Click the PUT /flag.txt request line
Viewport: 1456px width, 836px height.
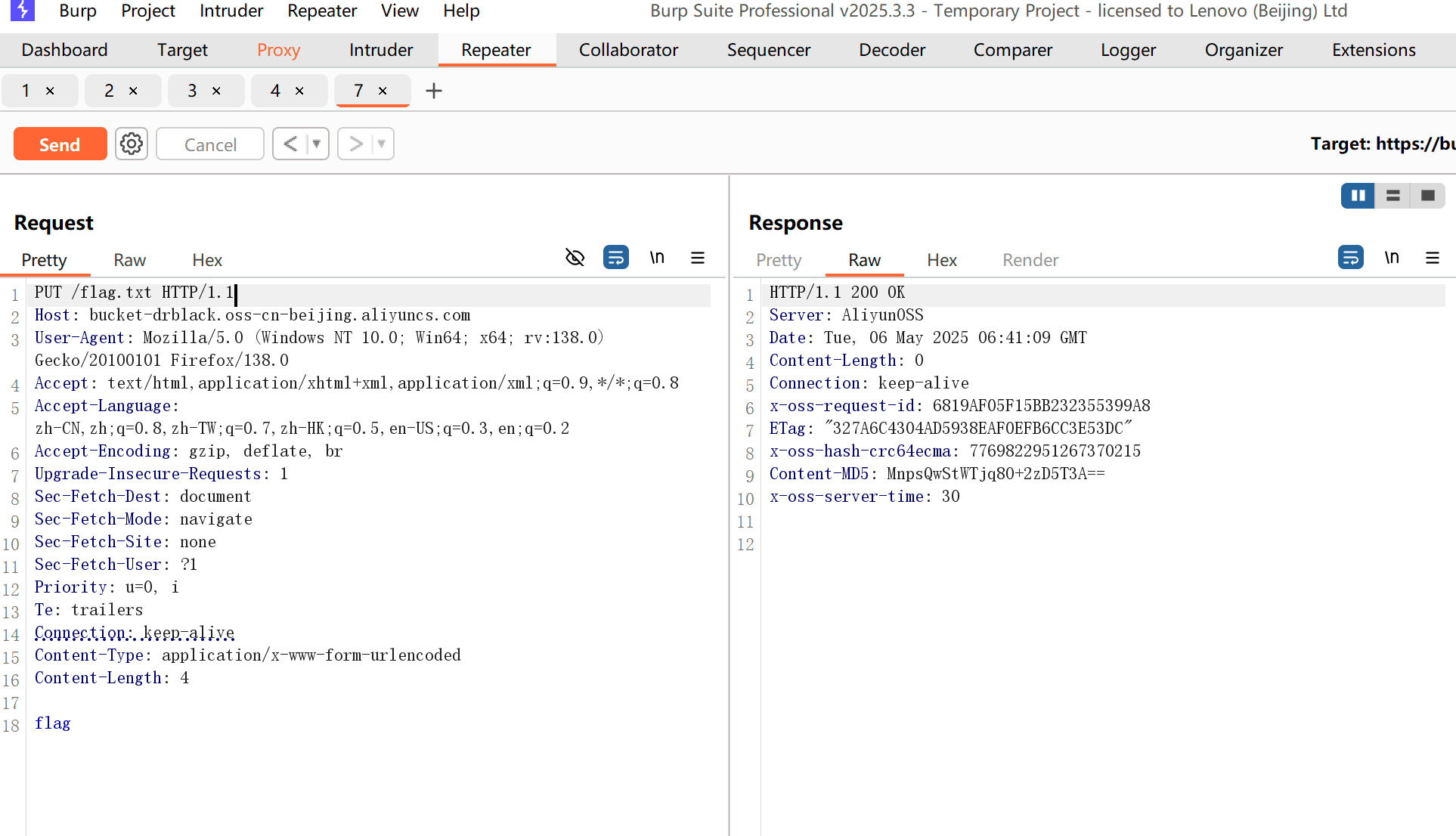[134, 293]
